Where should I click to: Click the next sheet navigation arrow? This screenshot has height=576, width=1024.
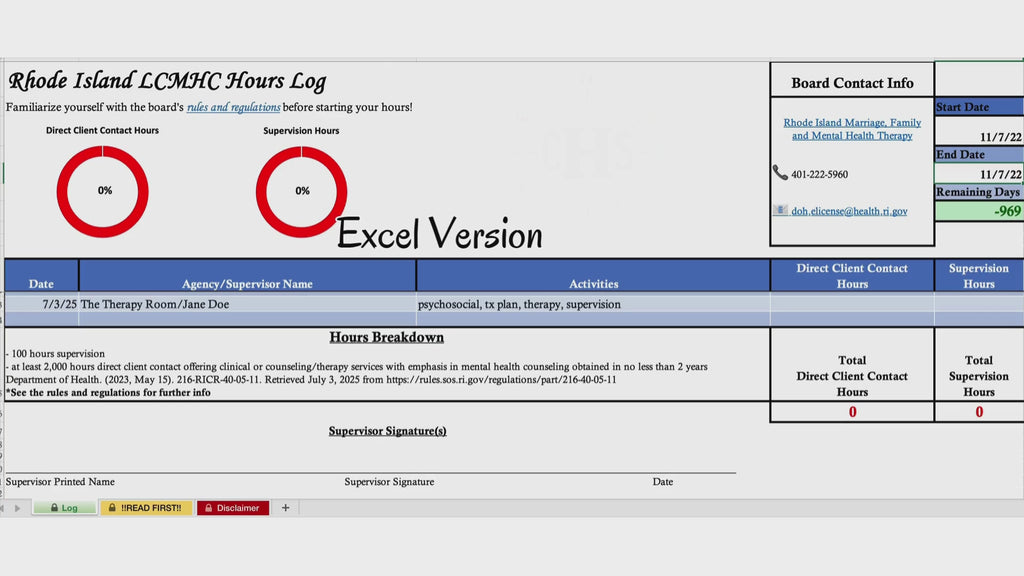click(18, 507)
